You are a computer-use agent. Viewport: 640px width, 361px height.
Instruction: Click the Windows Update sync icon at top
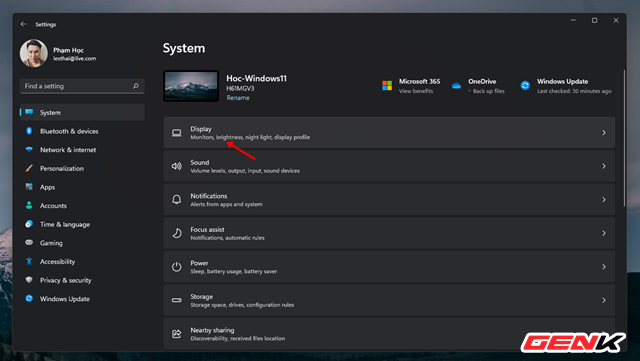coord(525,85)
